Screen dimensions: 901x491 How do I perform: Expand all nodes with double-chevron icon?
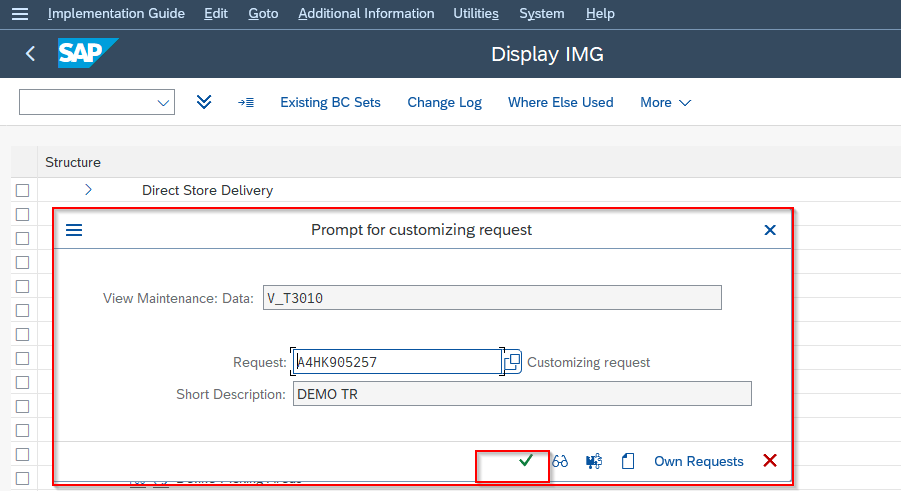click(204, 102)
